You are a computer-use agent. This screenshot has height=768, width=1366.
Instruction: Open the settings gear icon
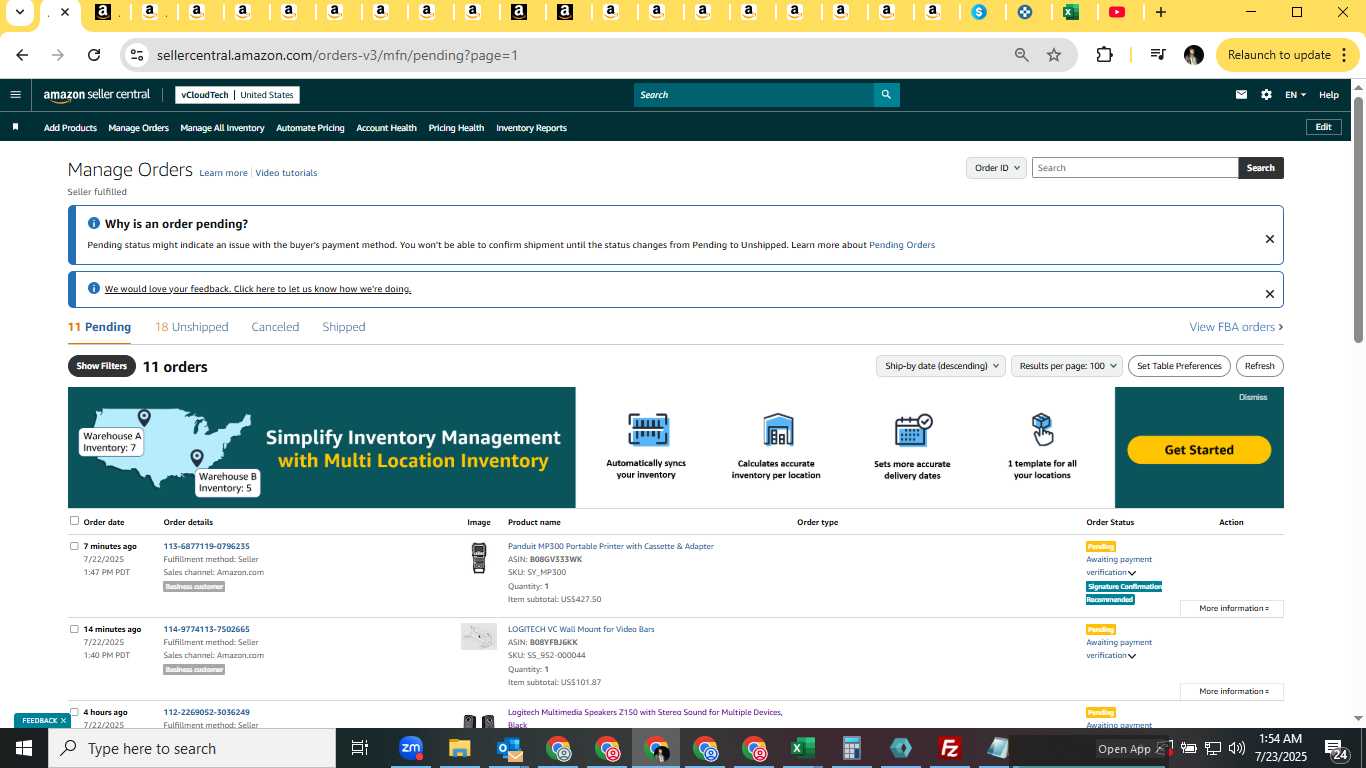[x=1266, y=95]
